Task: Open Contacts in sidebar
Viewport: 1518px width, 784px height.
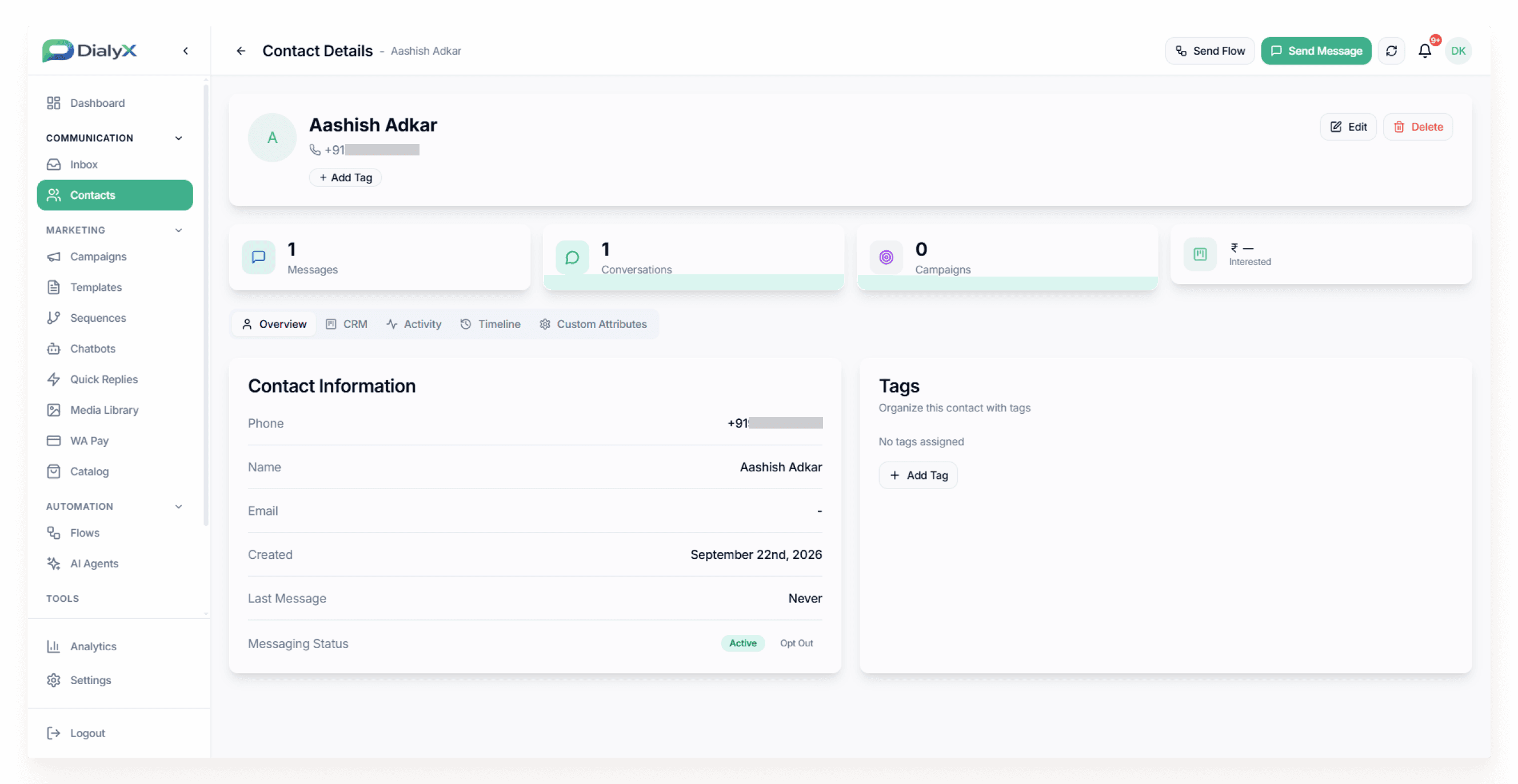Action: [x=115, y=195]
